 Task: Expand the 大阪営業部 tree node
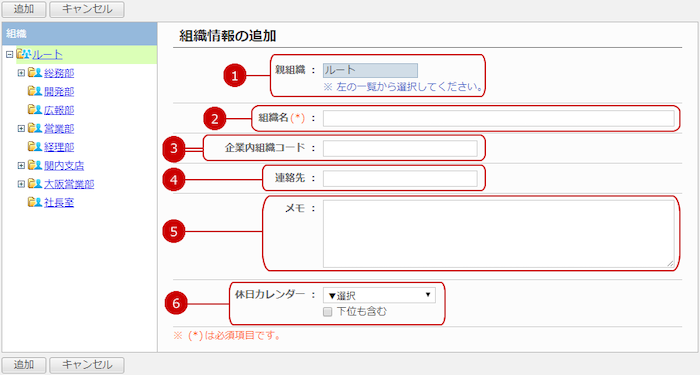tap(21, 184)
